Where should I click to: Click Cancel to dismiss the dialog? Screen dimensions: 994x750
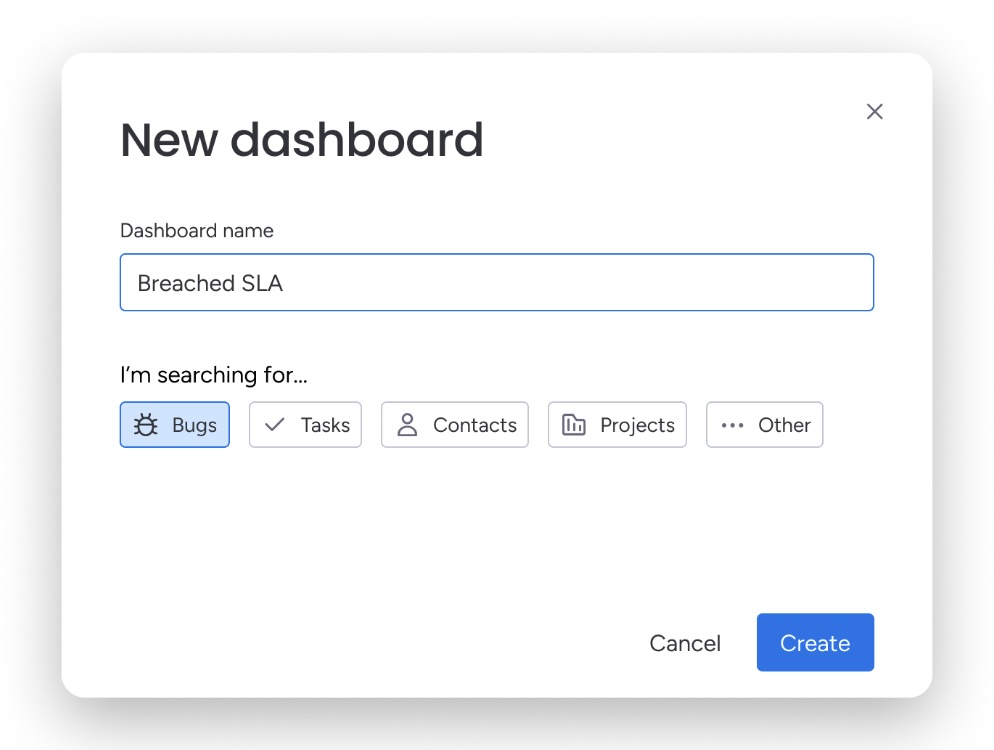(684, 642)
